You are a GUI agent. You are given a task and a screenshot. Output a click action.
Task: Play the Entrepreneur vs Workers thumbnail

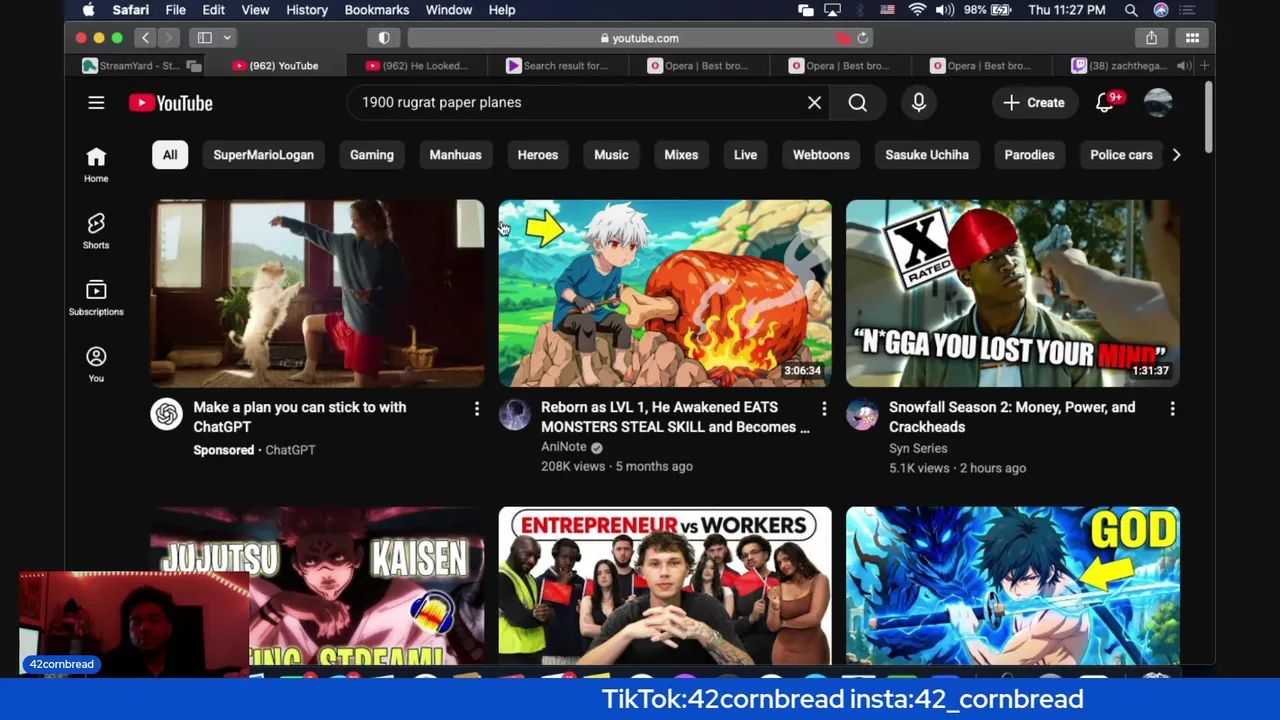click(665, 586)
